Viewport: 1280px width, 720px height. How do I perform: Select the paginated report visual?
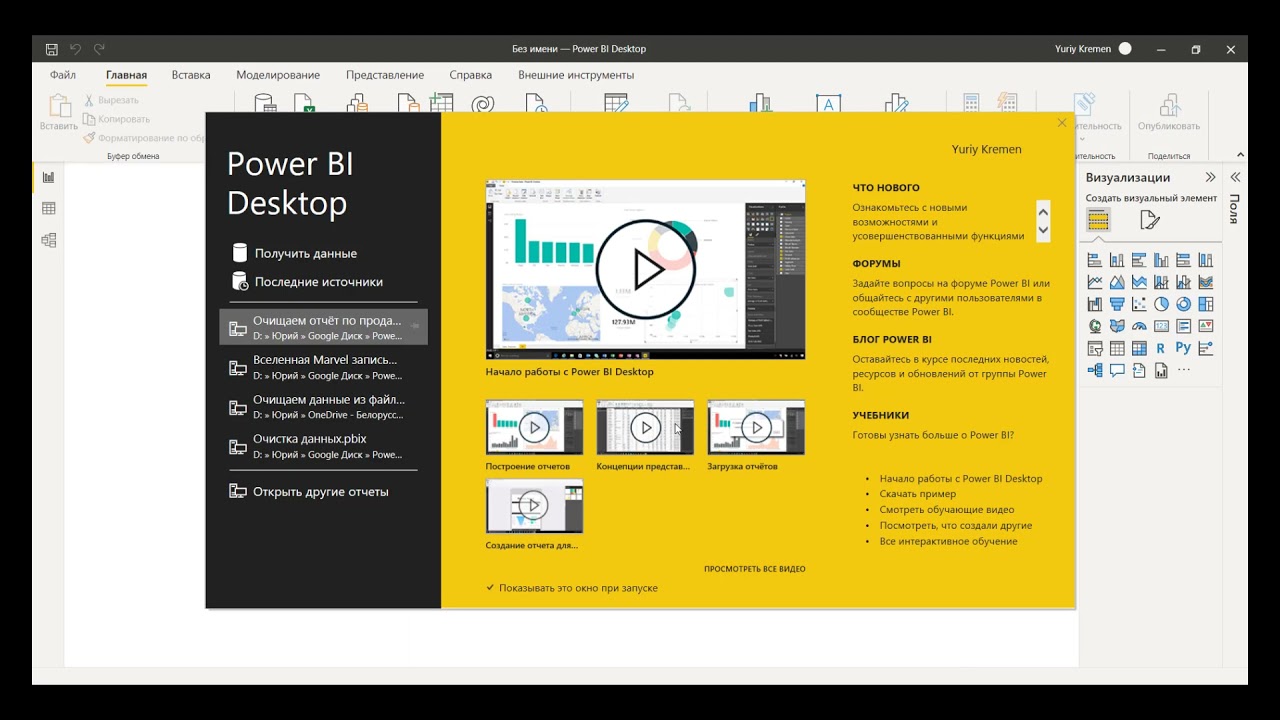coord(1161,370)
